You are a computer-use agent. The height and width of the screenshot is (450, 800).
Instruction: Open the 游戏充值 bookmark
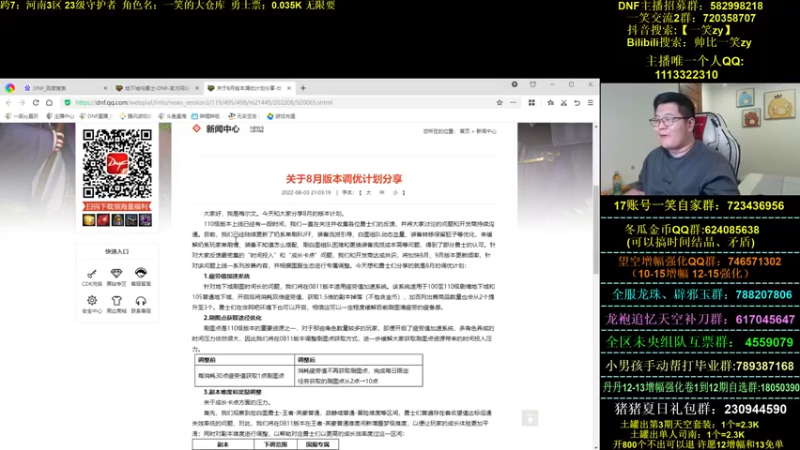point(281,116)
